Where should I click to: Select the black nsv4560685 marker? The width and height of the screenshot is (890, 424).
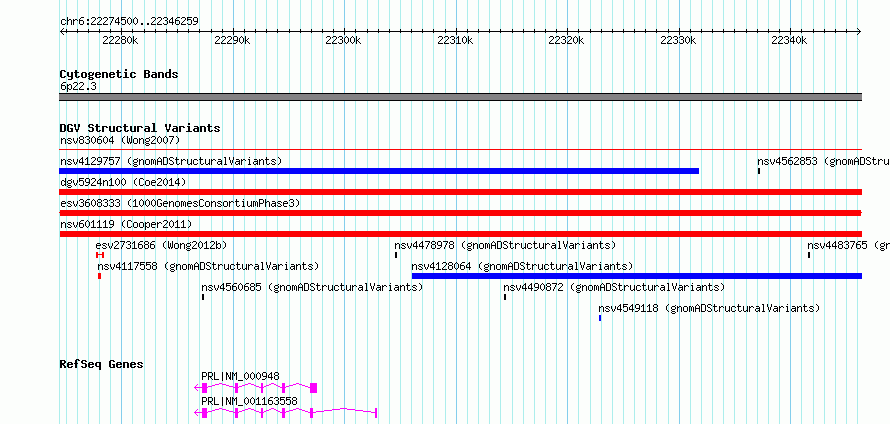203,297
